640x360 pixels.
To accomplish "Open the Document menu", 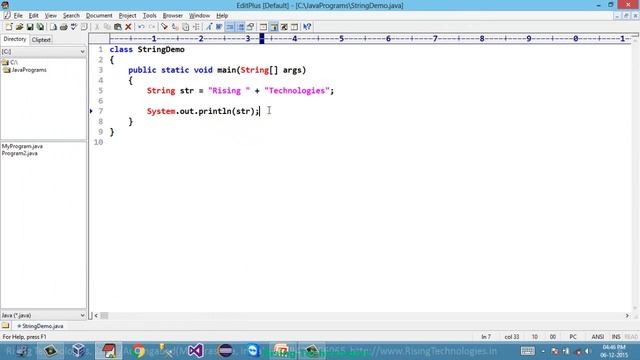I will point(99,16).
